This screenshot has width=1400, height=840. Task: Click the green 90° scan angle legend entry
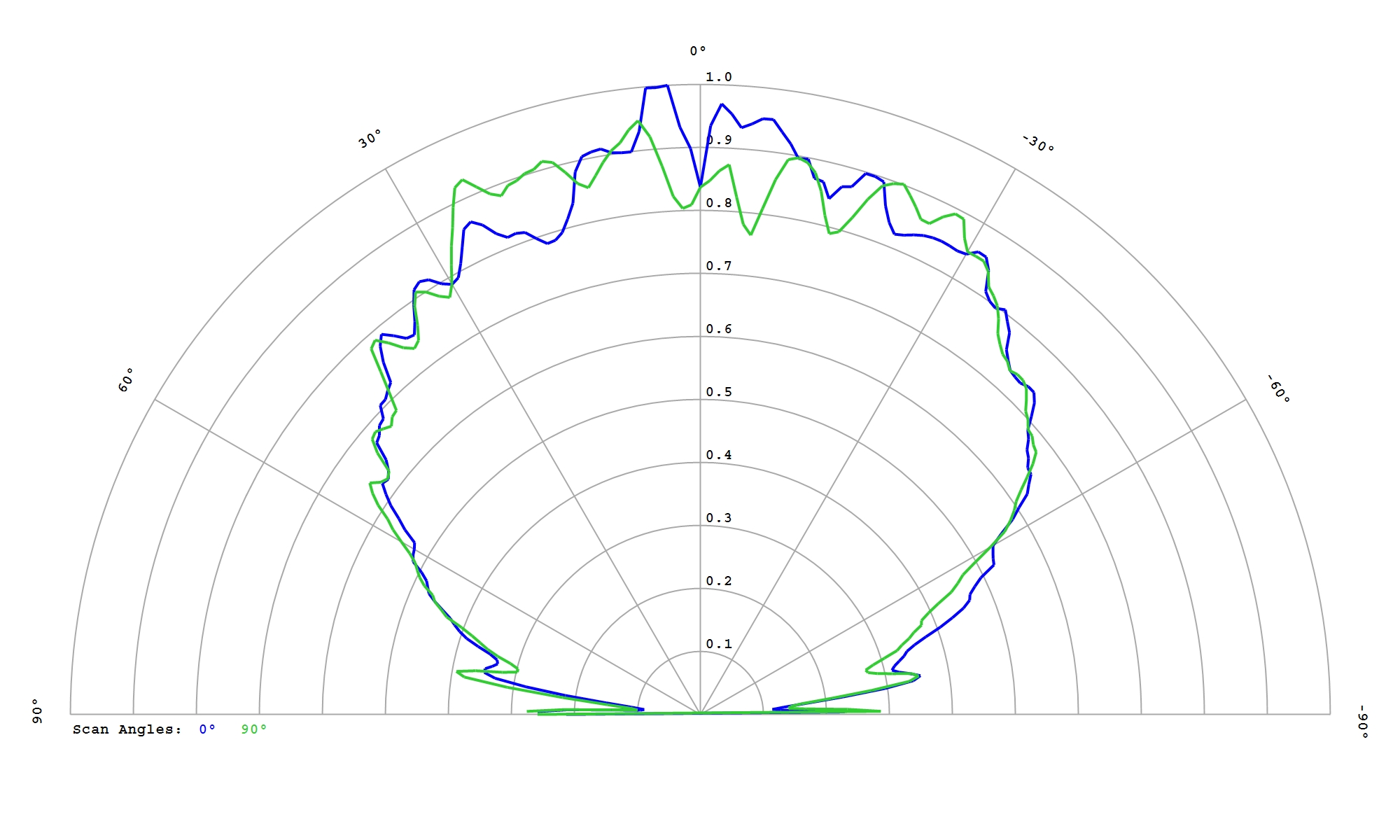tap(254, 729)
